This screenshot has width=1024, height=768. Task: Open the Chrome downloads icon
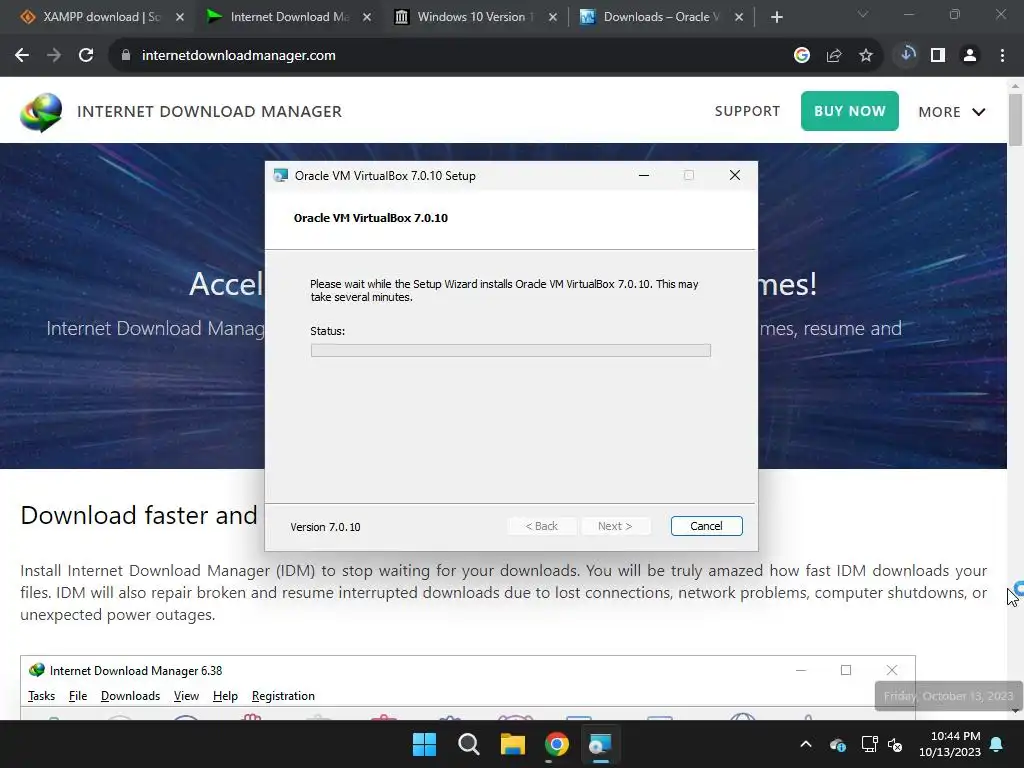[x=907, y=55]
